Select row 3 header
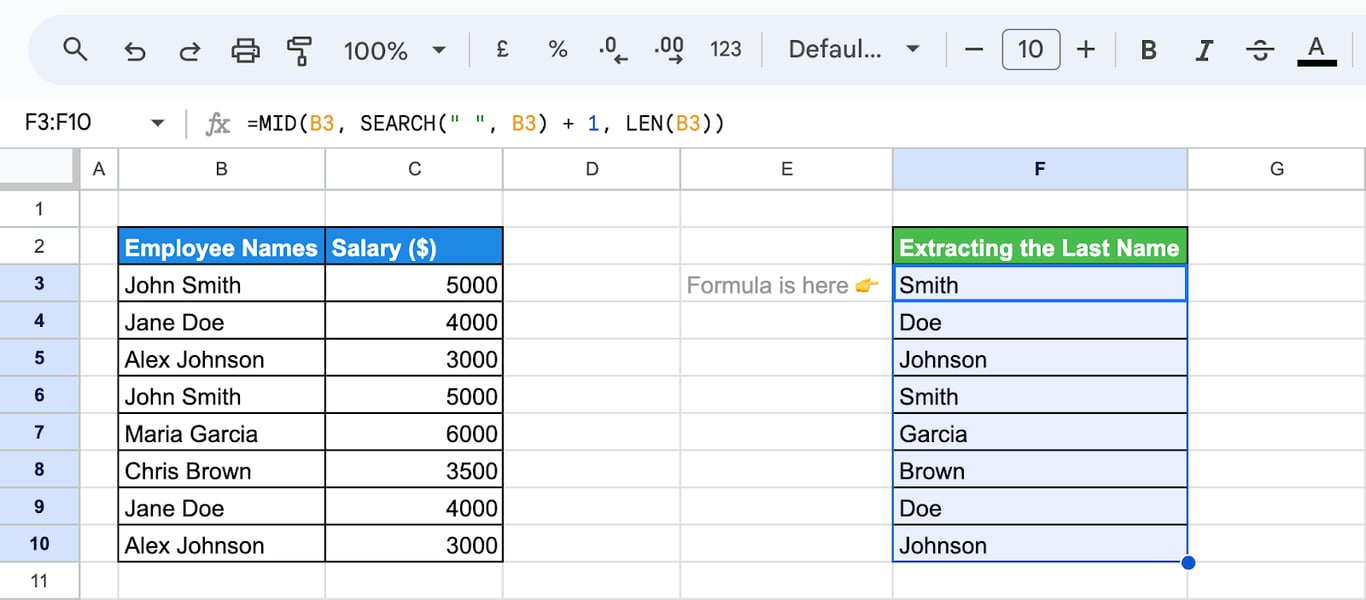 (39, 283)
